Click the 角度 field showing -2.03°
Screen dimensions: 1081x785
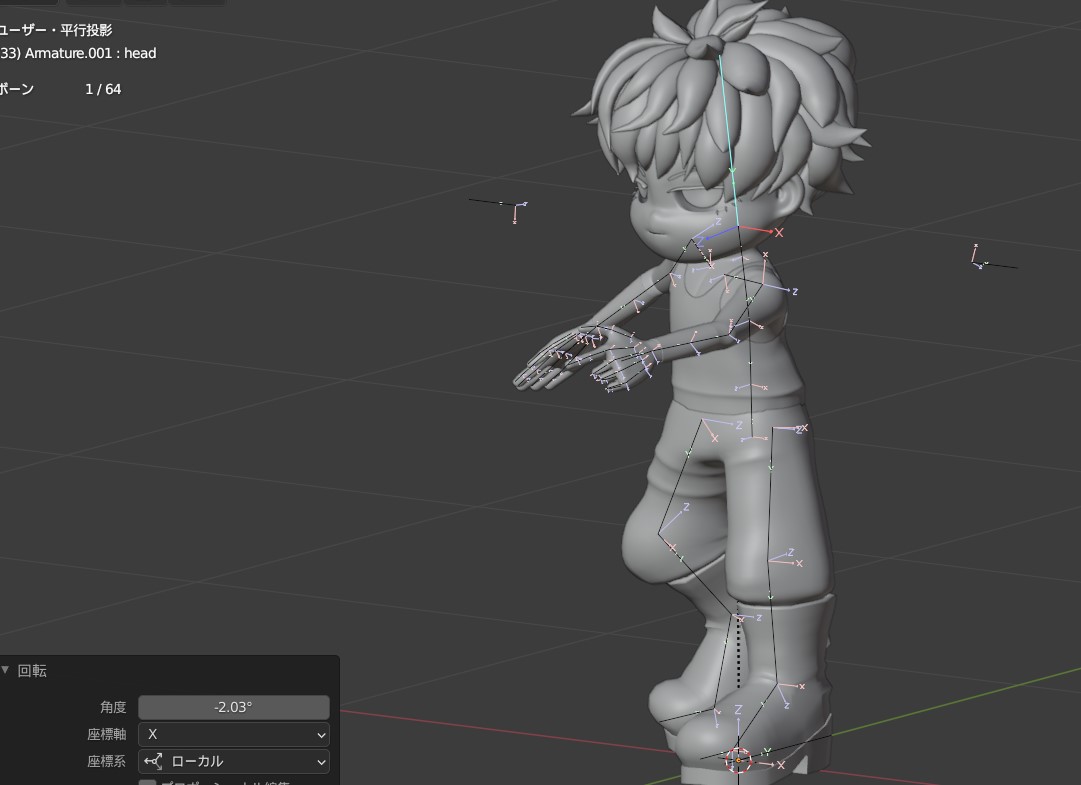point(234,707)
